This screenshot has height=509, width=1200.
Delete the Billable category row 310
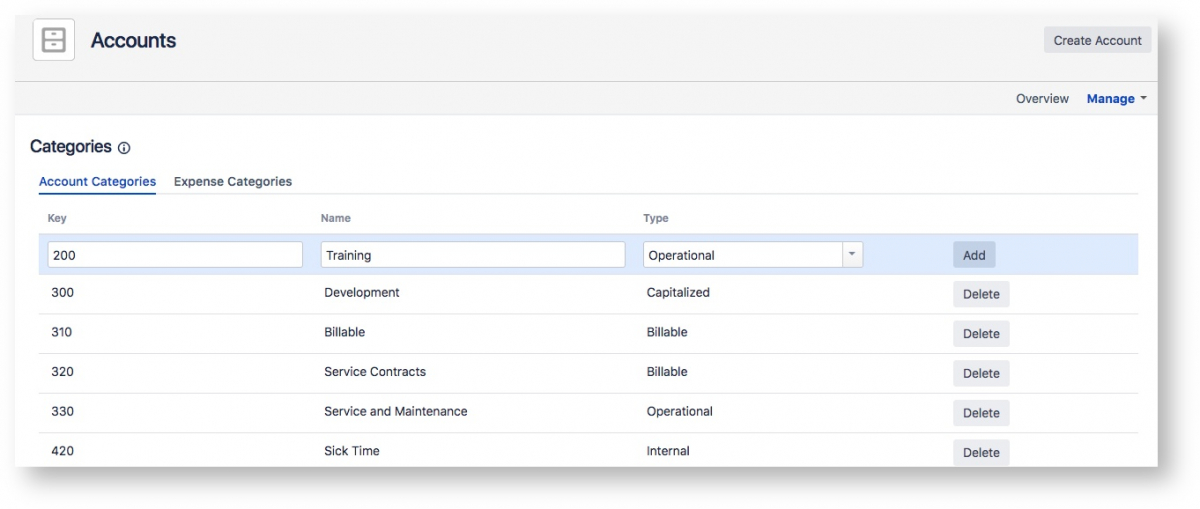coord(981,334)
